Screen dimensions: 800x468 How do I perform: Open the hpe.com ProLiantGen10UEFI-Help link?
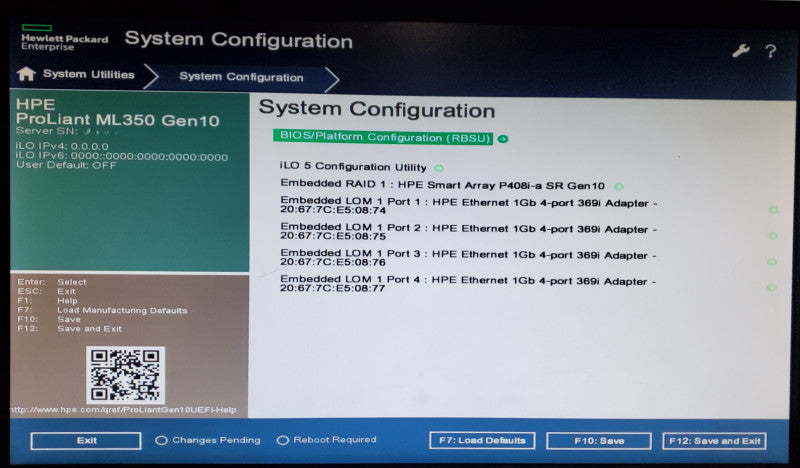(x=123, y=410)
